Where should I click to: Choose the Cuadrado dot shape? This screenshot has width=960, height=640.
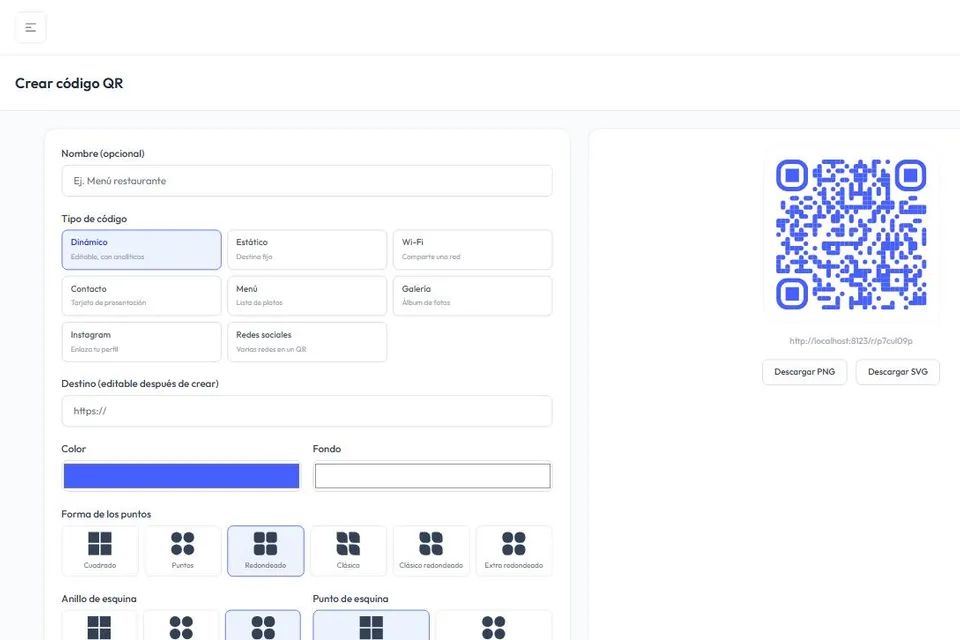(100, 551)
